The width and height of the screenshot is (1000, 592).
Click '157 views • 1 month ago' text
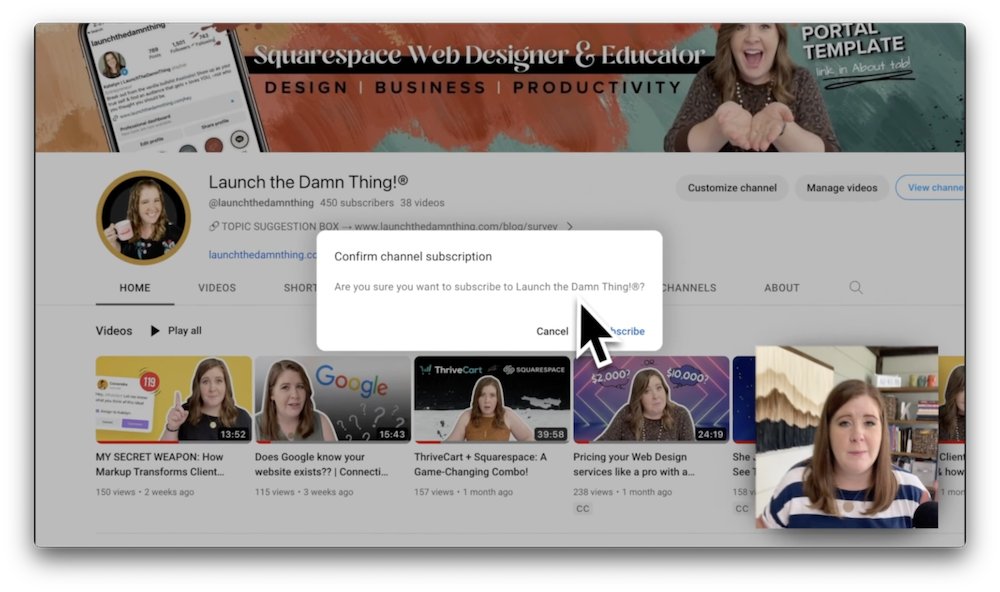(463, 492)
